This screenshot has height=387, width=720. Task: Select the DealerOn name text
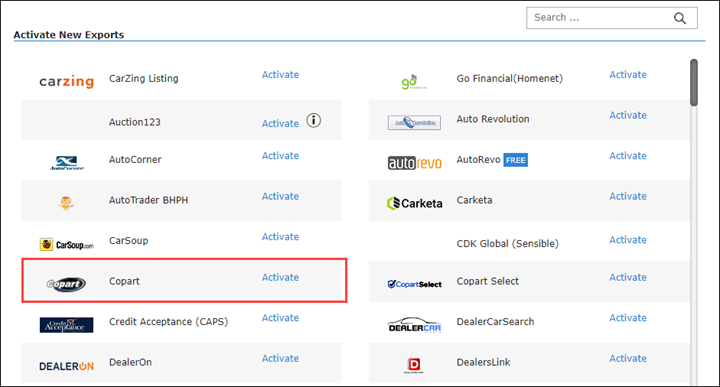point(130,362)
